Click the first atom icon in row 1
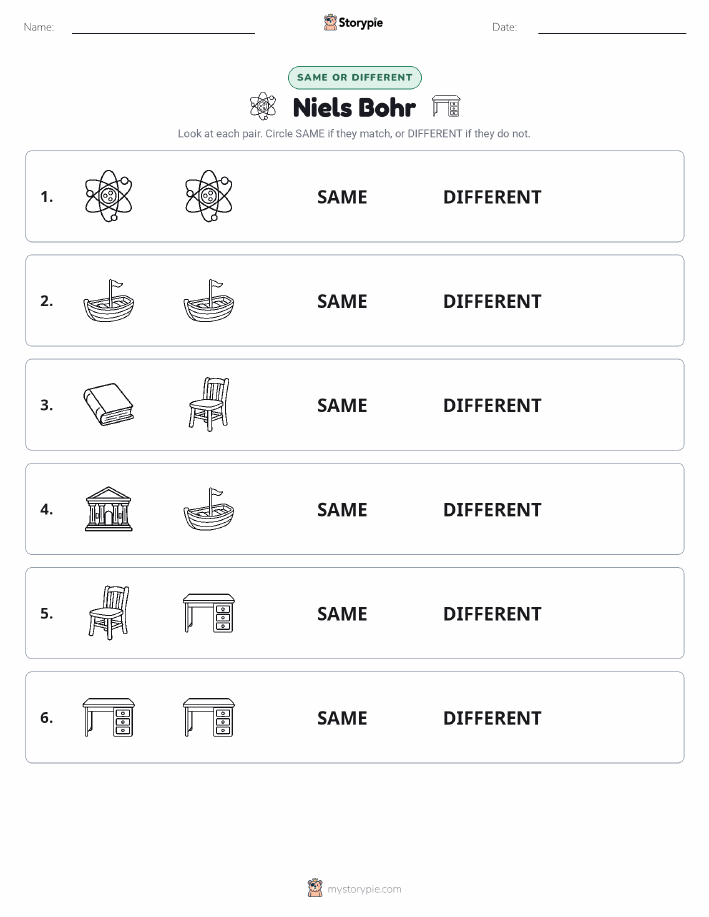The image size is (709, 917). pos(108,196)
